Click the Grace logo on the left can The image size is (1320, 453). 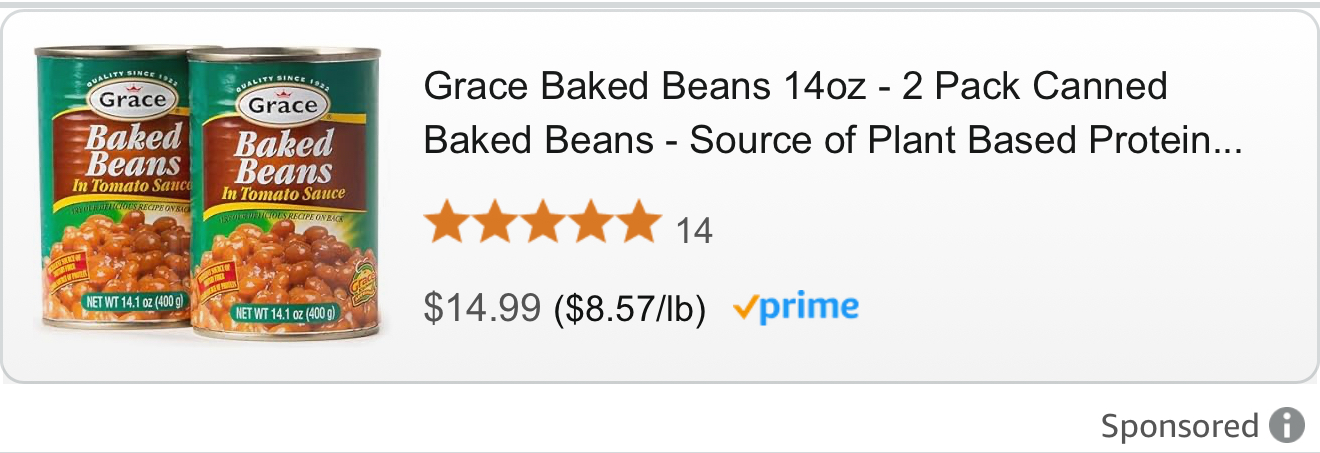coord(128,100)
